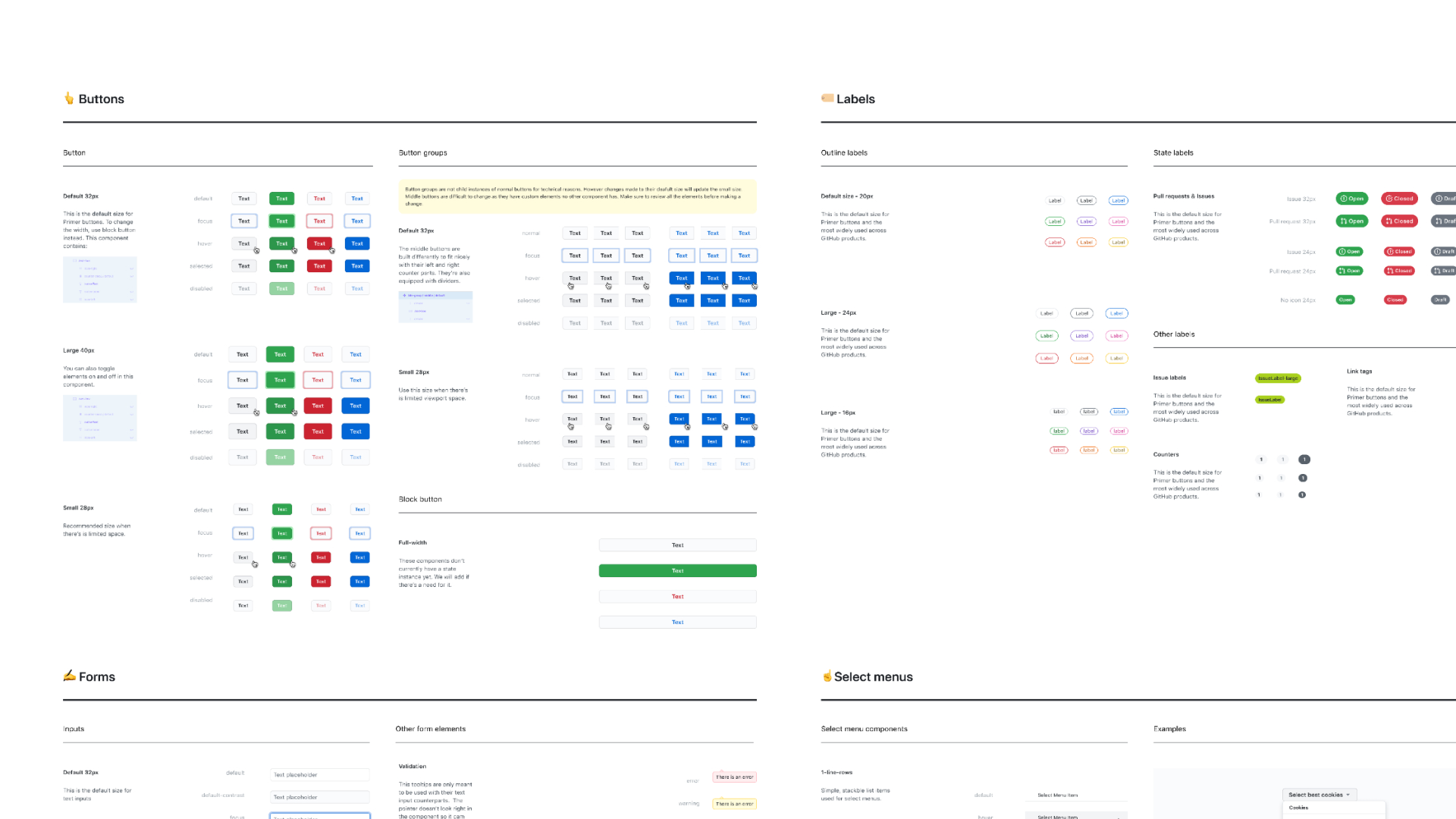Click the Text placeholder input field
Image resolution: width=1456 pixels, height=819 pixels.
319,774
